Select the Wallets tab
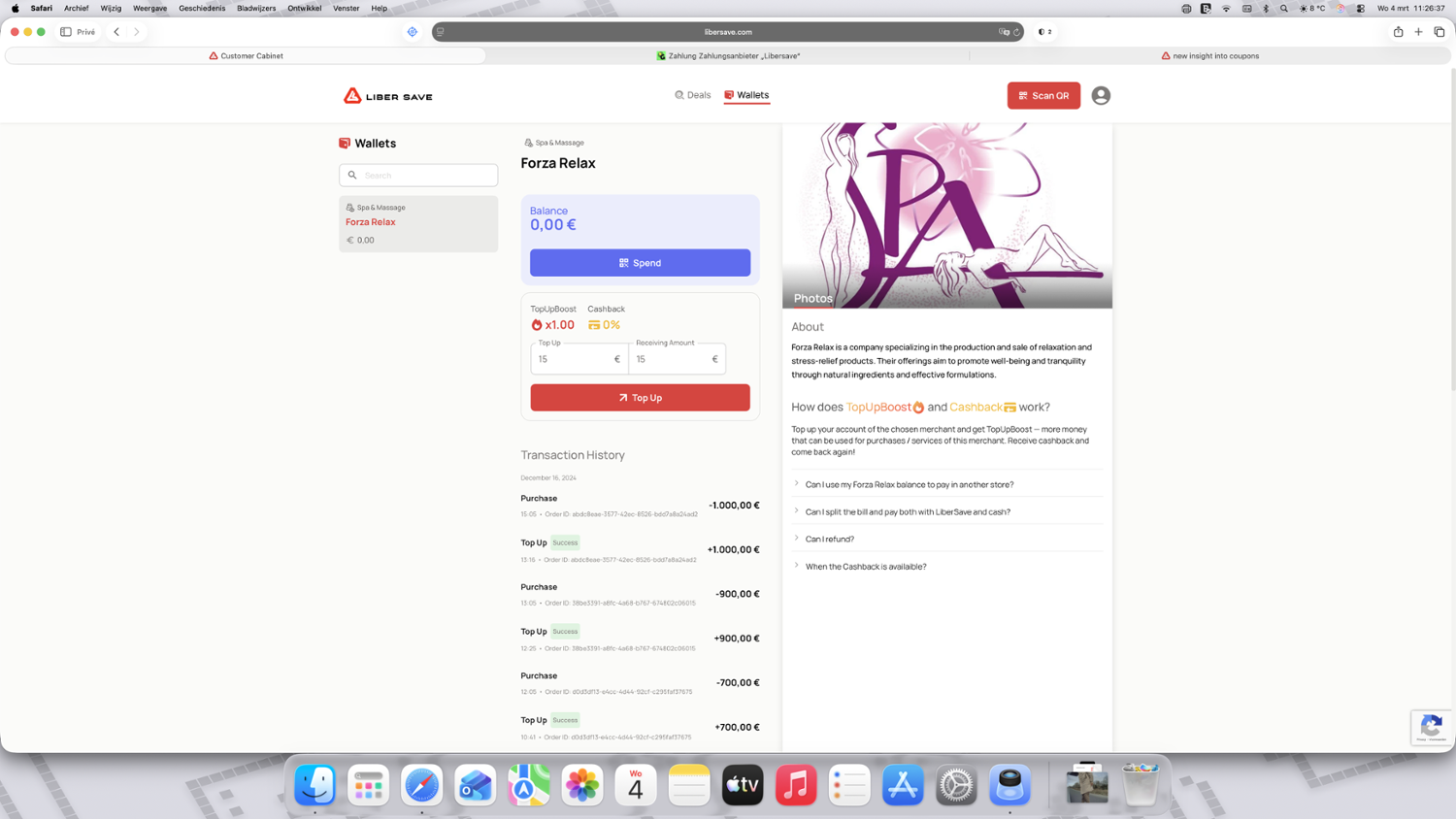 pyautogui.click(x=746, y=95)
